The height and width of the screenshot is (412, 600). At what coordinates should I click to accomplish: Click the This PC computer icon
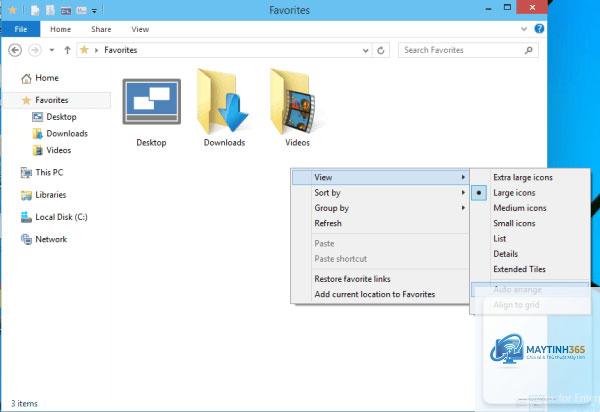point(26,173)
